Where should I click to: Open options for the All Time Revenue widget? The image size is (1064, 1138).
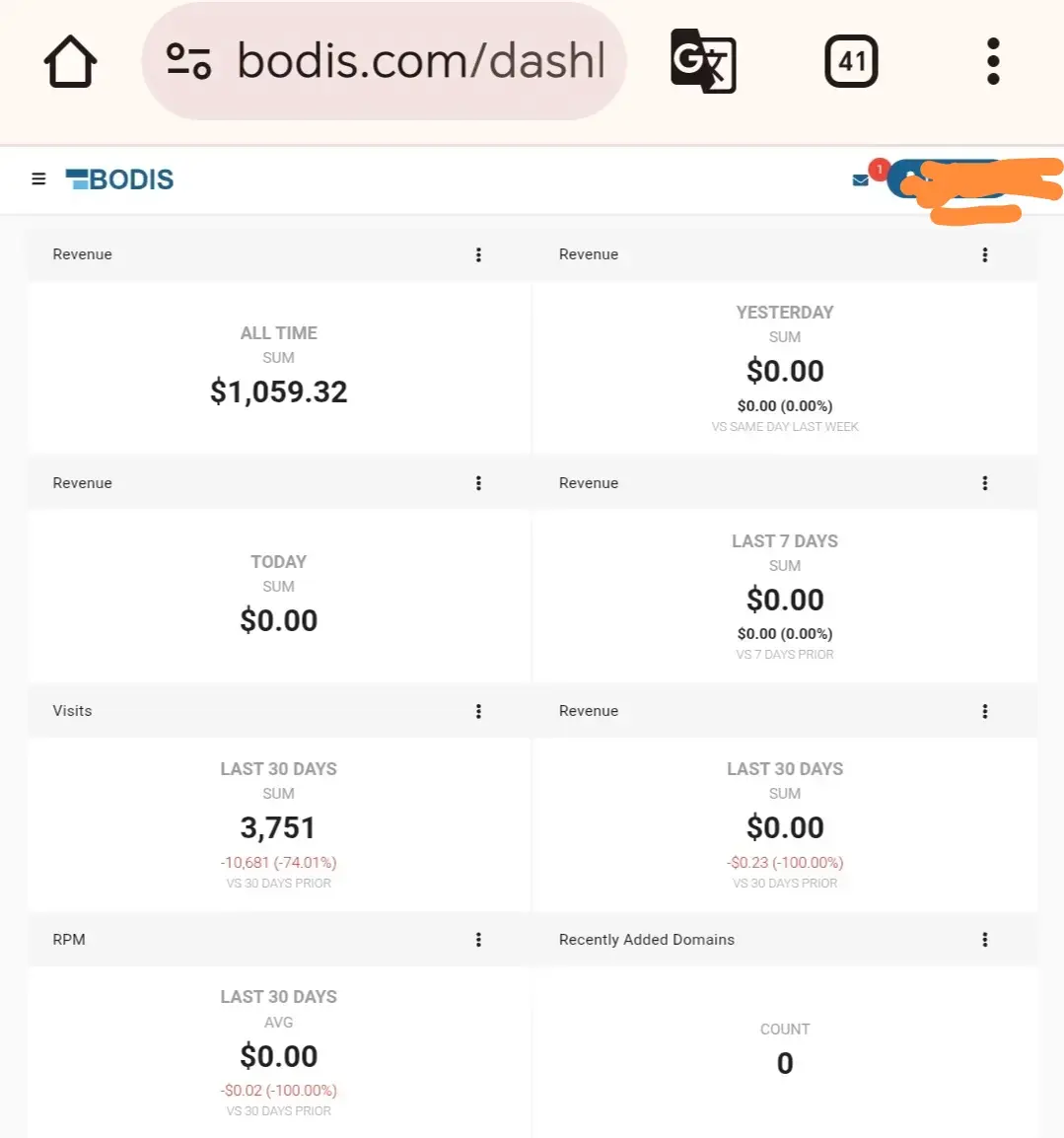(x=478, y=254)
